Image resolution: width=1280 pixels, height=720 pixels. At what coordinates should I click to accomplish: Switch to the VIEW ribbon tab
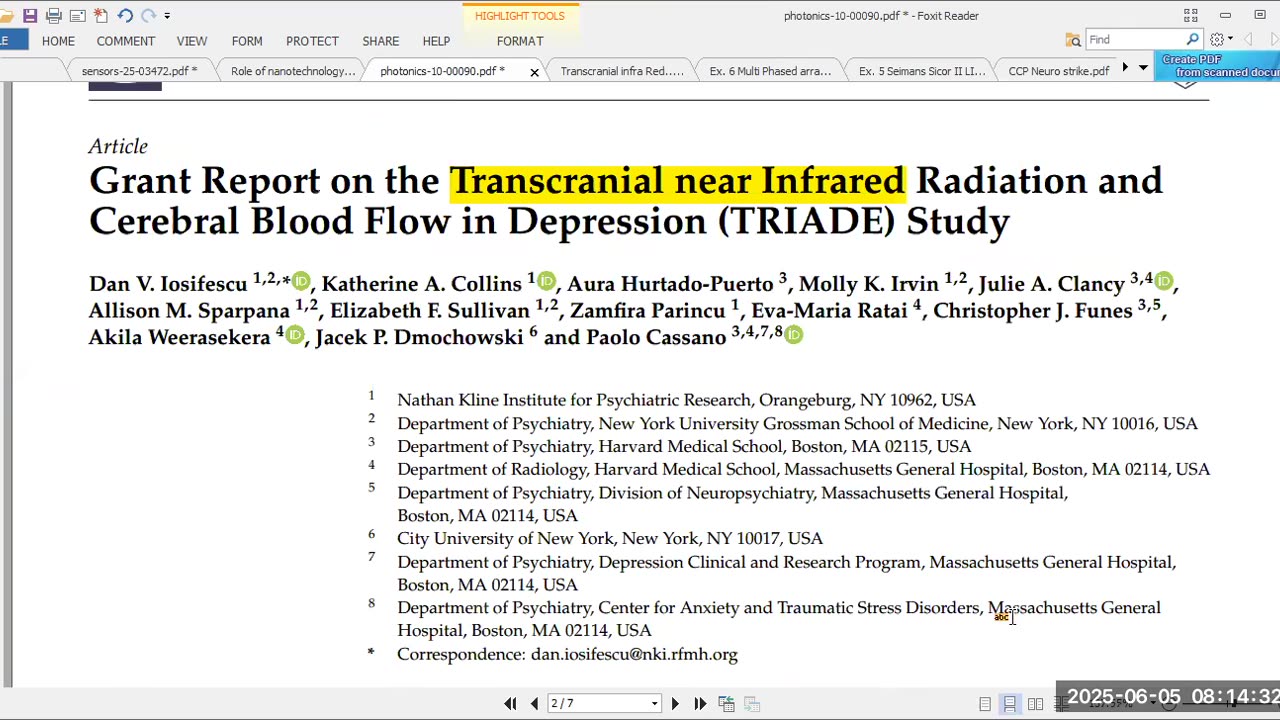point(192,41)
